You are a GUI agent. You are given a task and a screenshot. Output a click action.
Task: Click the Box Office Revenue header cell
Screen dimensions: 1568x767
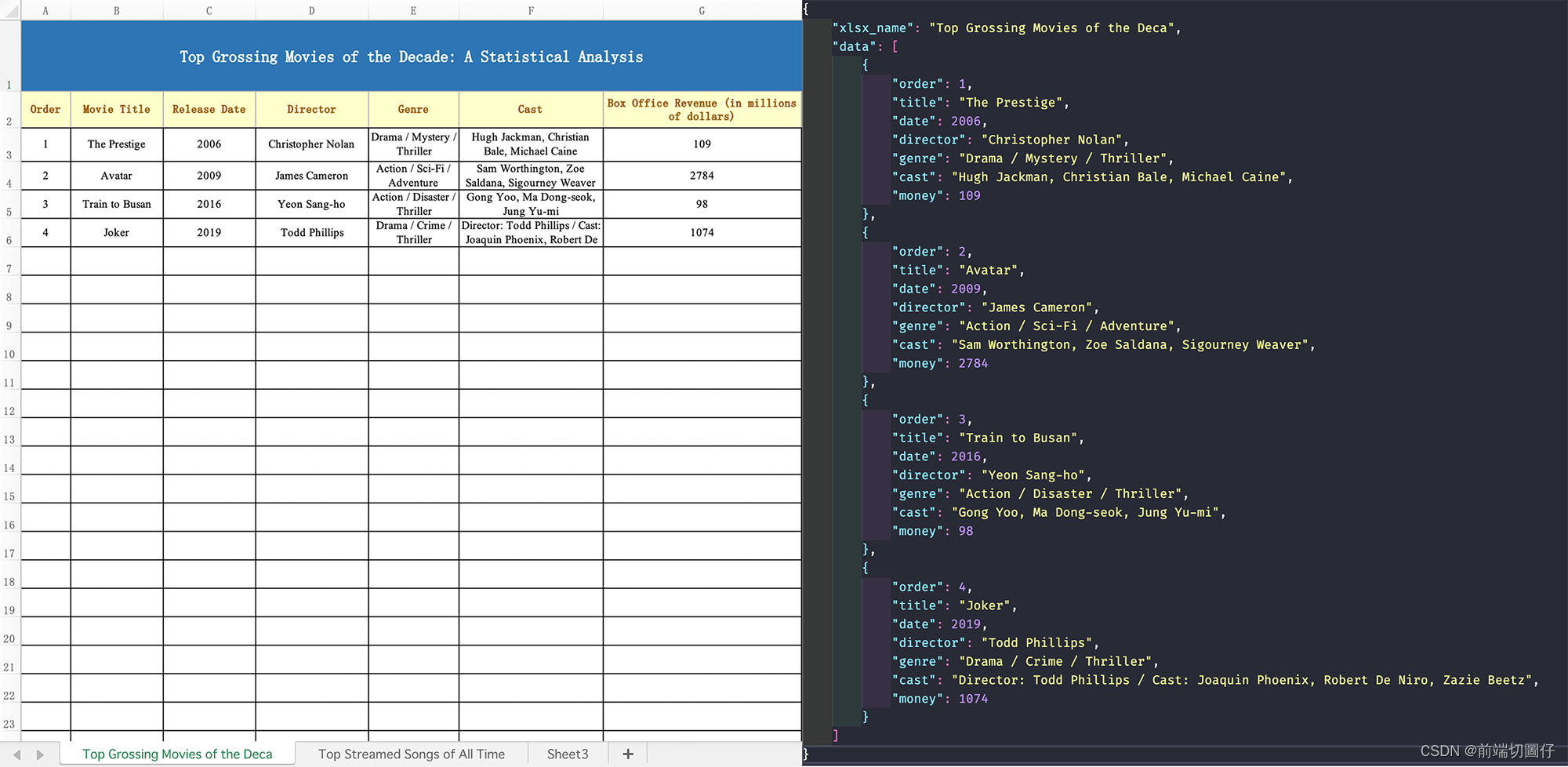click(x=702, y=110)
